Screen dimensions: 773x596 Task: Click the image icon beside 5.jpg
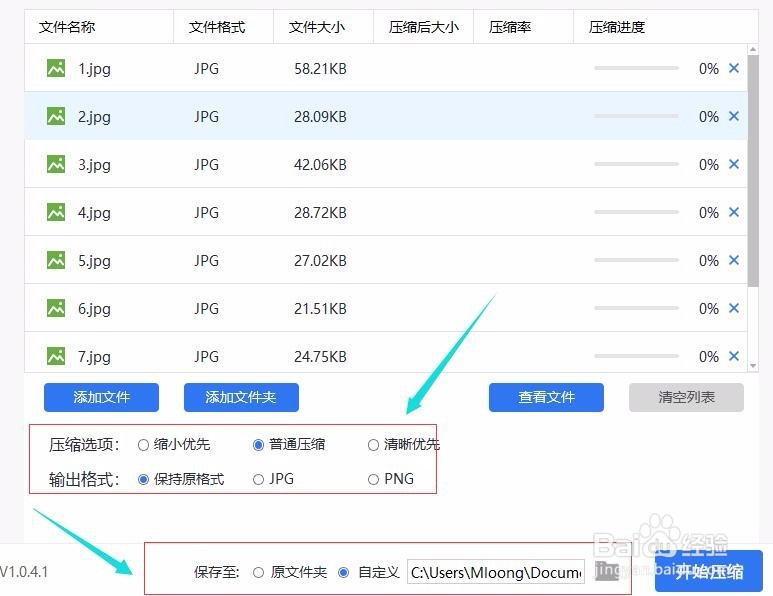(56, 260)
